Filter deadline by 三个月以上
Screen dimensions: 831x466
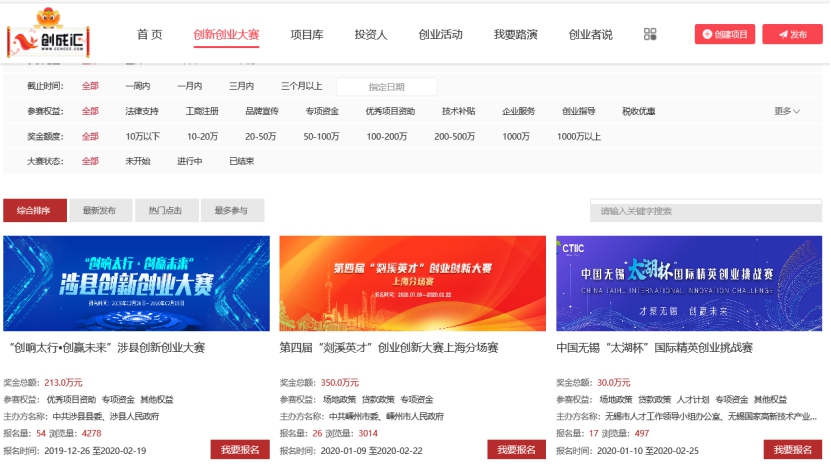302,86
